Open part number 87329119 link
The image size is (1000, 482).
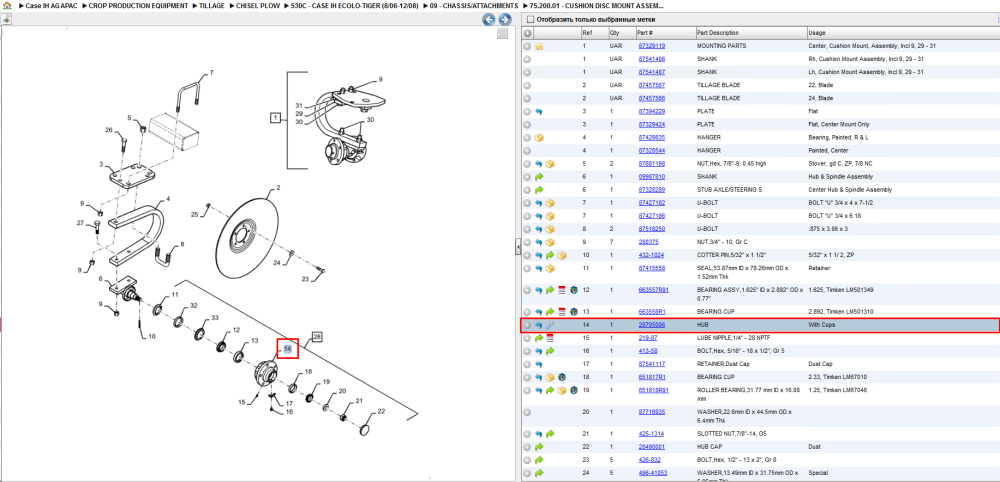[652, 47]
